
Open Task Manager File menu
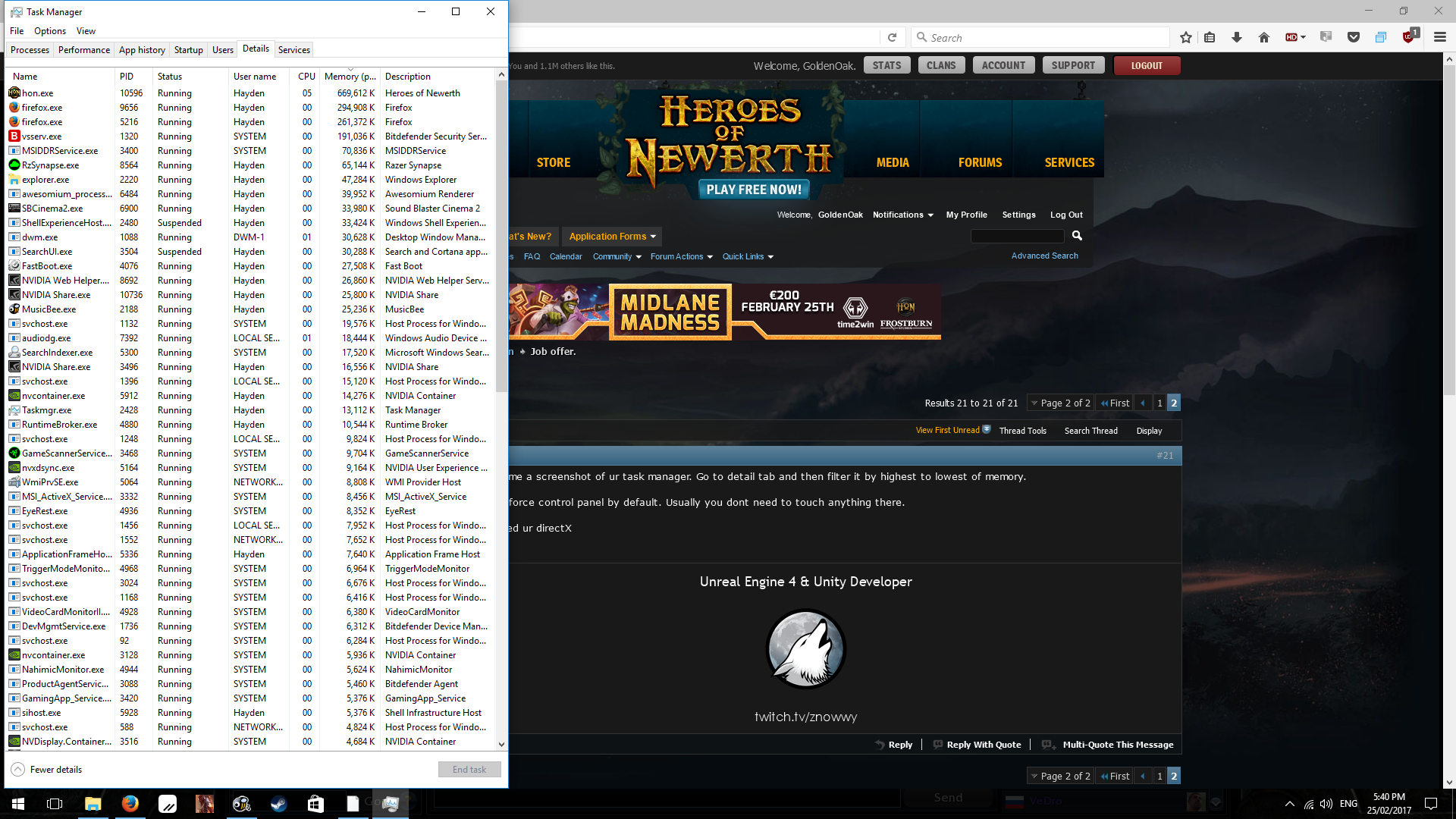(x=17, y=31)
